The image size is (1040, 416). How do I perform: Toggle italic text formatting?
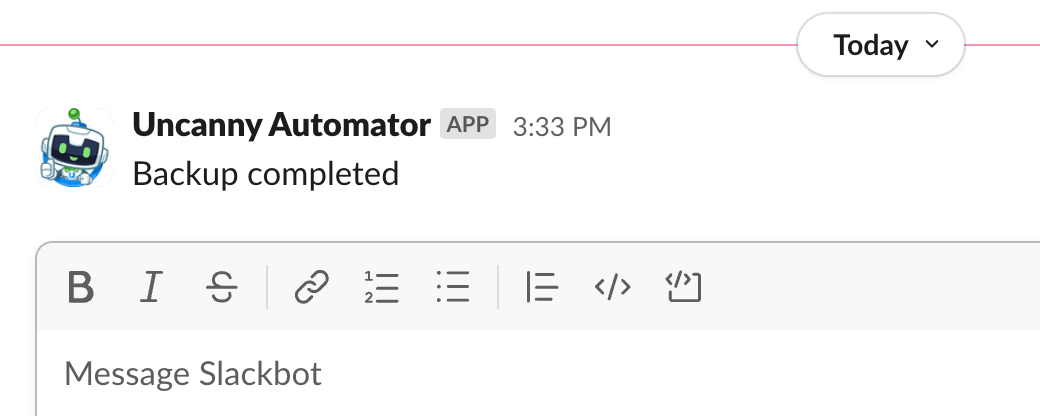point(151,288)
